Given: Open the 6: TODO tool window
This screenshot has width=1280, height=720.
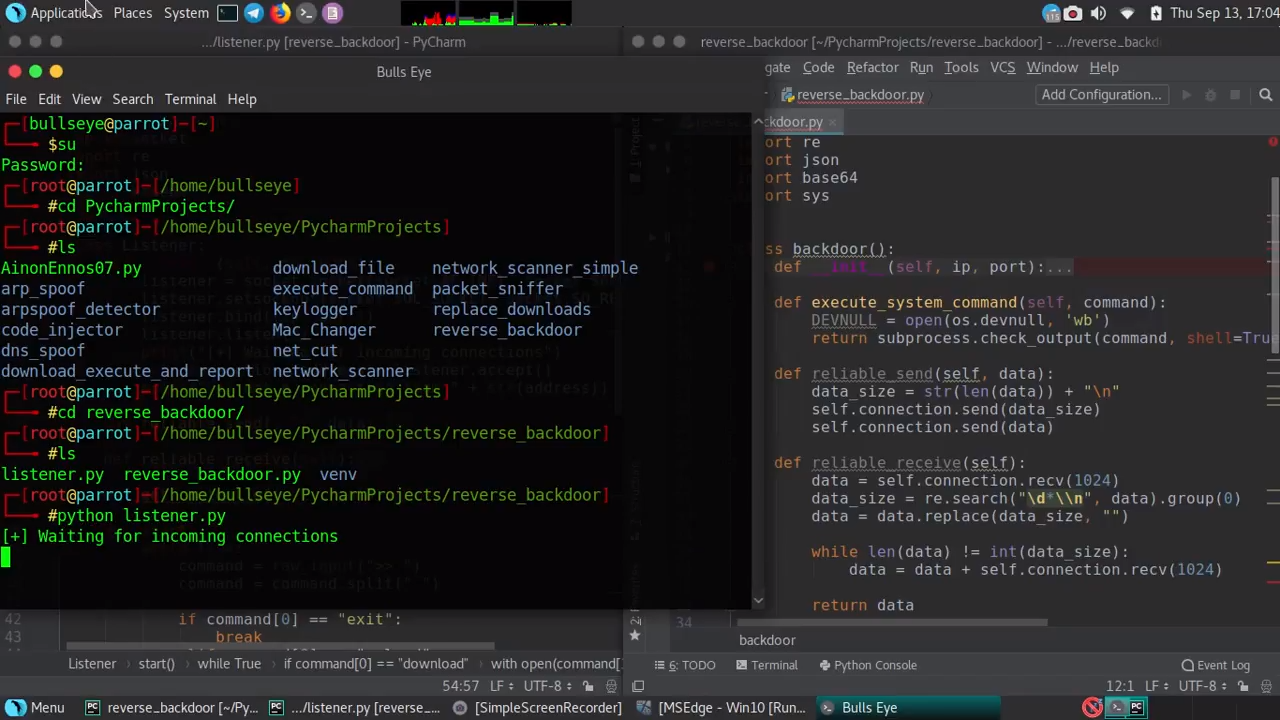Looking at the screenshot, I should (x=691, y=665).
